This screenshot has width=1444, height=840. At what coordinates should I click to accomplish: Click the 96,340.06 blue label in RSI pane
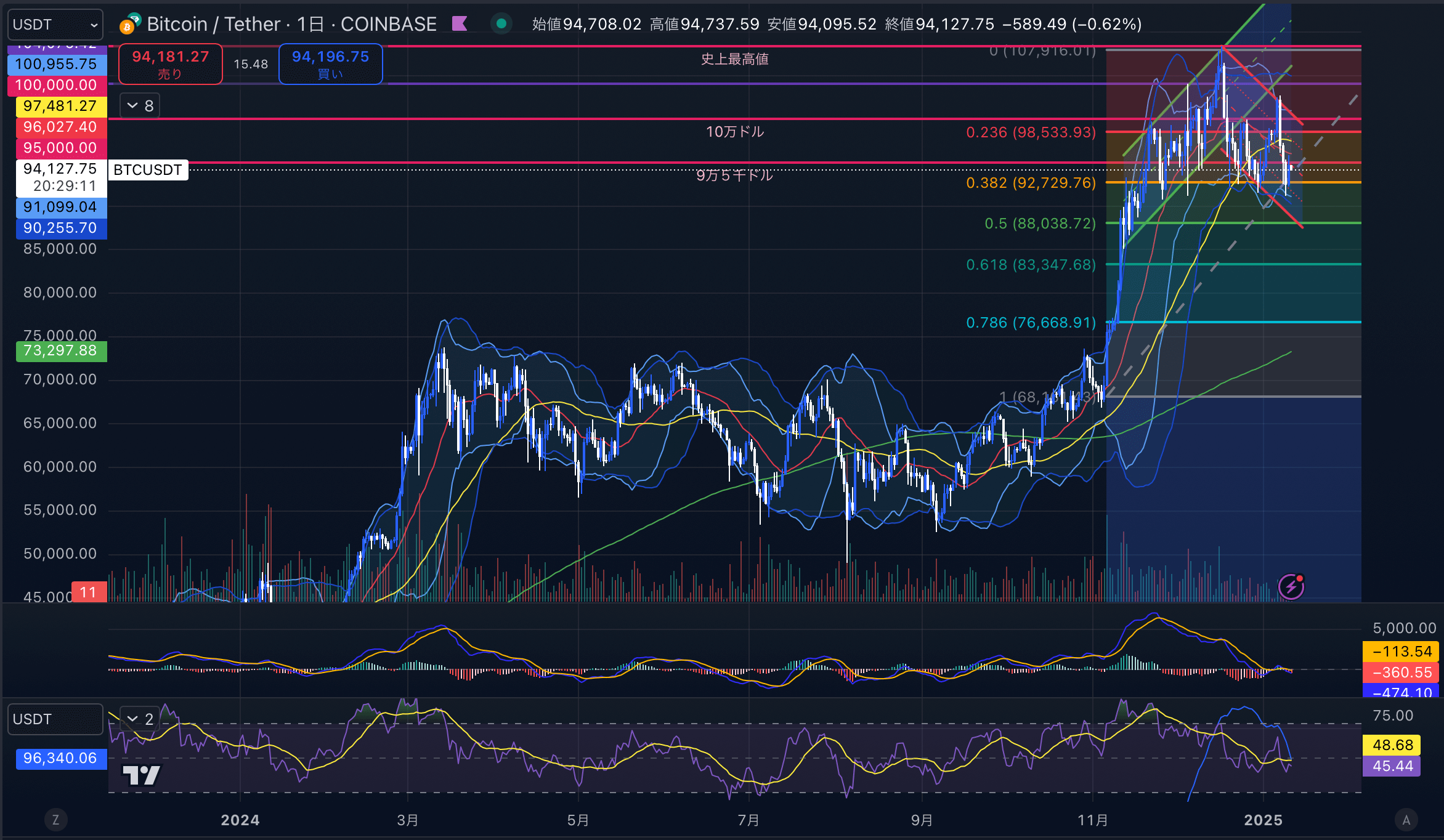click(60, 758)
